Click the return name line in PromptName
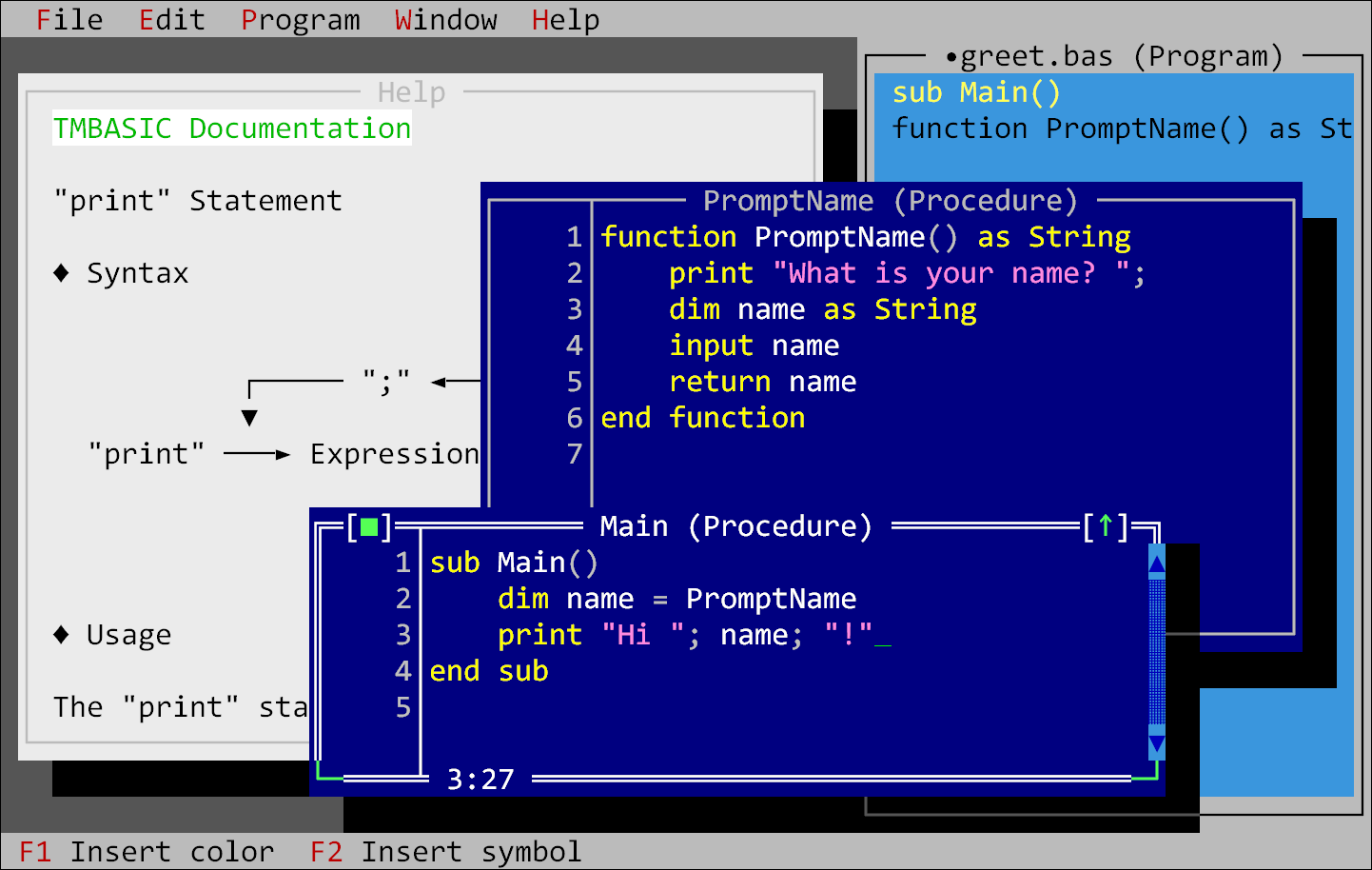This screenshot has width=1372, height=870. coord(761,382)
